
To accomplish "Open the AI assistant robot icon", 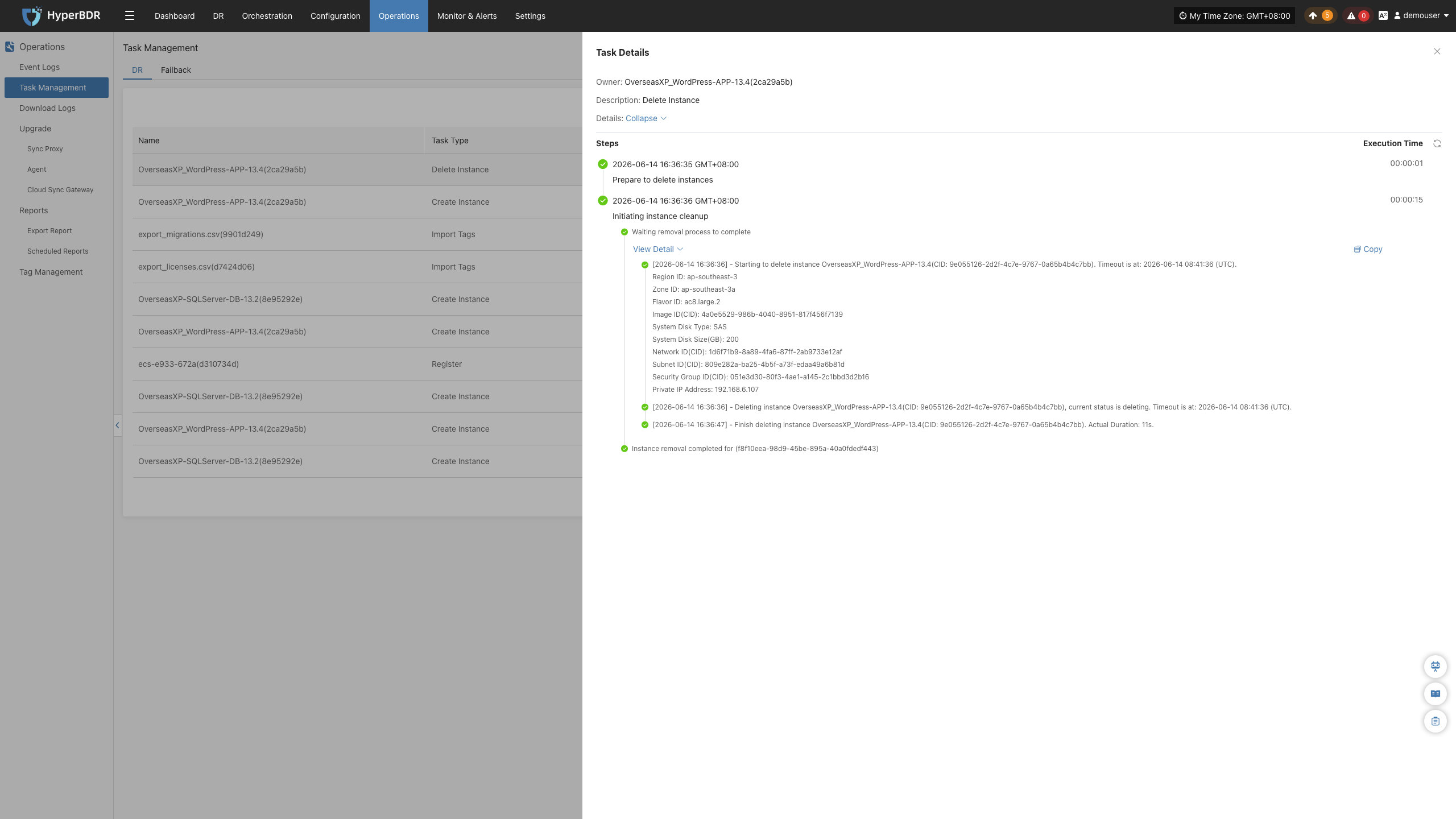I will [x=1435, y=666].
